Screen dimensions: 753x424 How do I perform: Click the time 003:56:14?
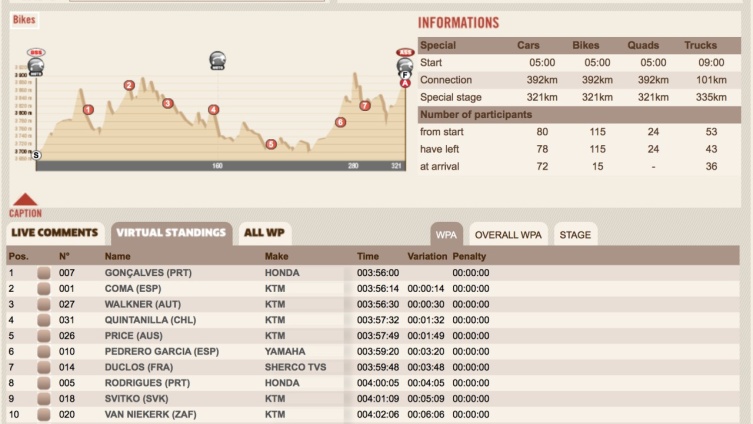click(x=378, y=289)
